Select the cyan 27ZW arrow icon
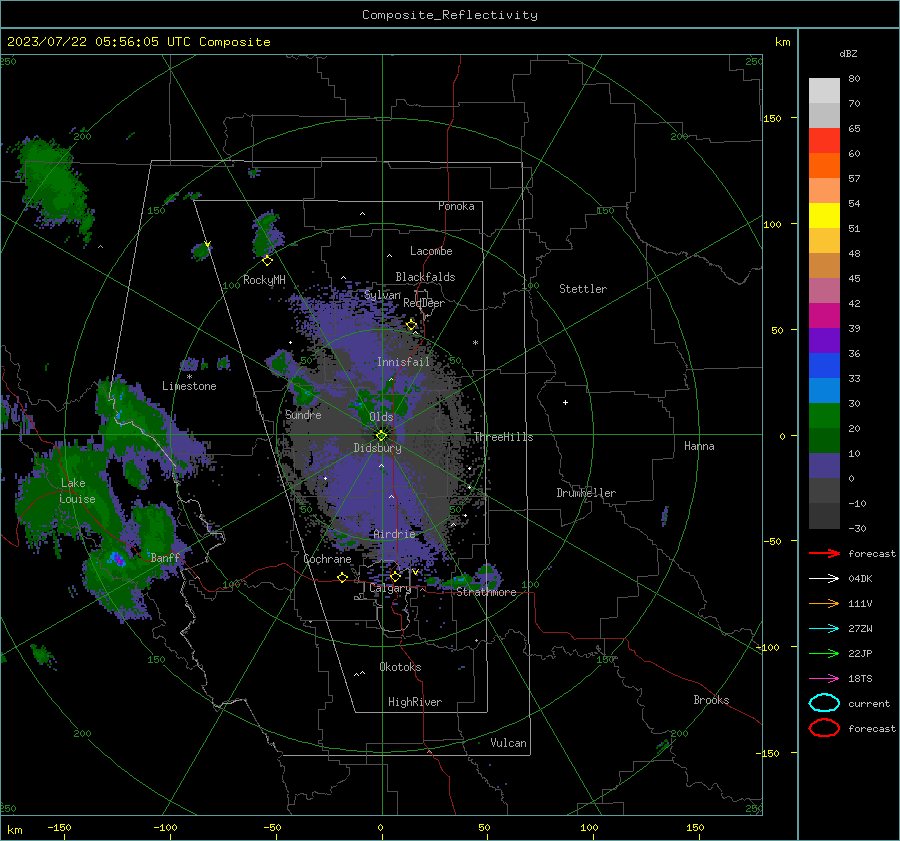 point(824,629)
